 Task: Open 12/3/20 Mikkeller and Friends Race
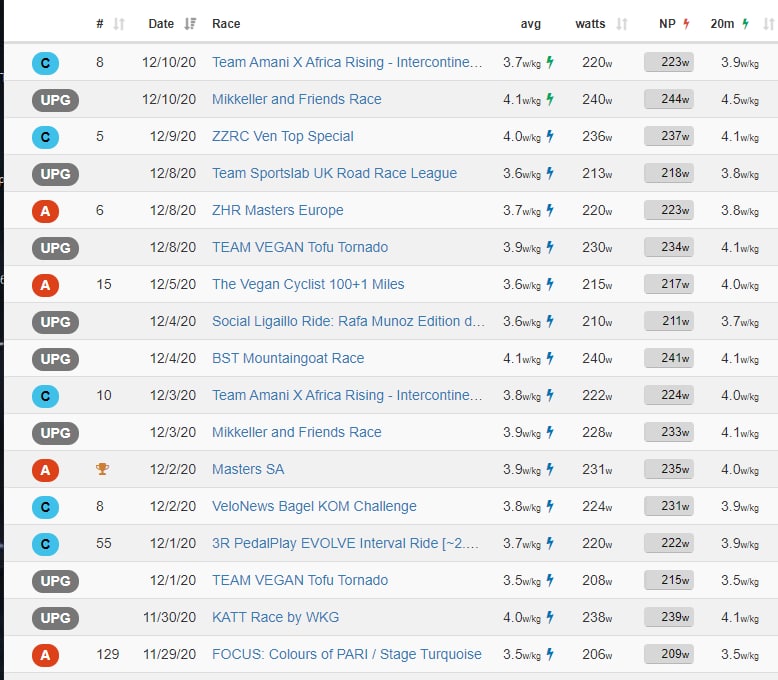pyautogui.click(x=297, y=432)
